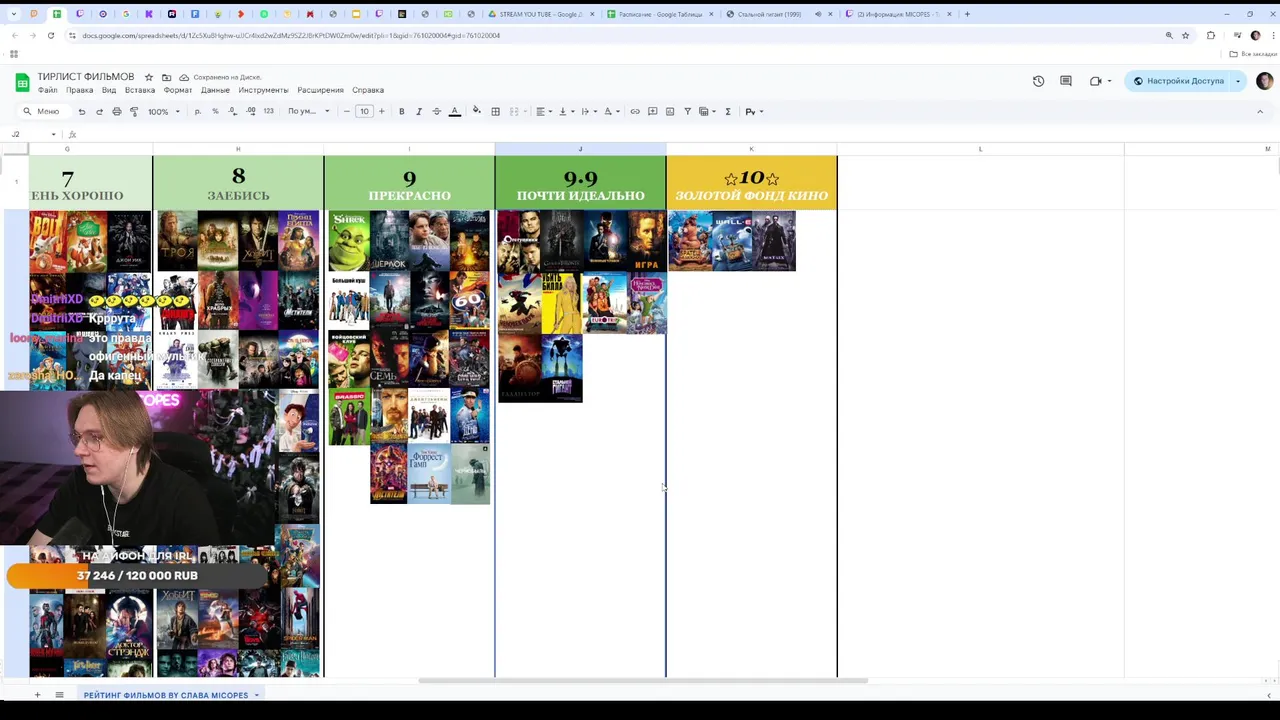Viewport: 1280px width, 720px height.
Task: Open filter views dropdown
Action: 707,111
